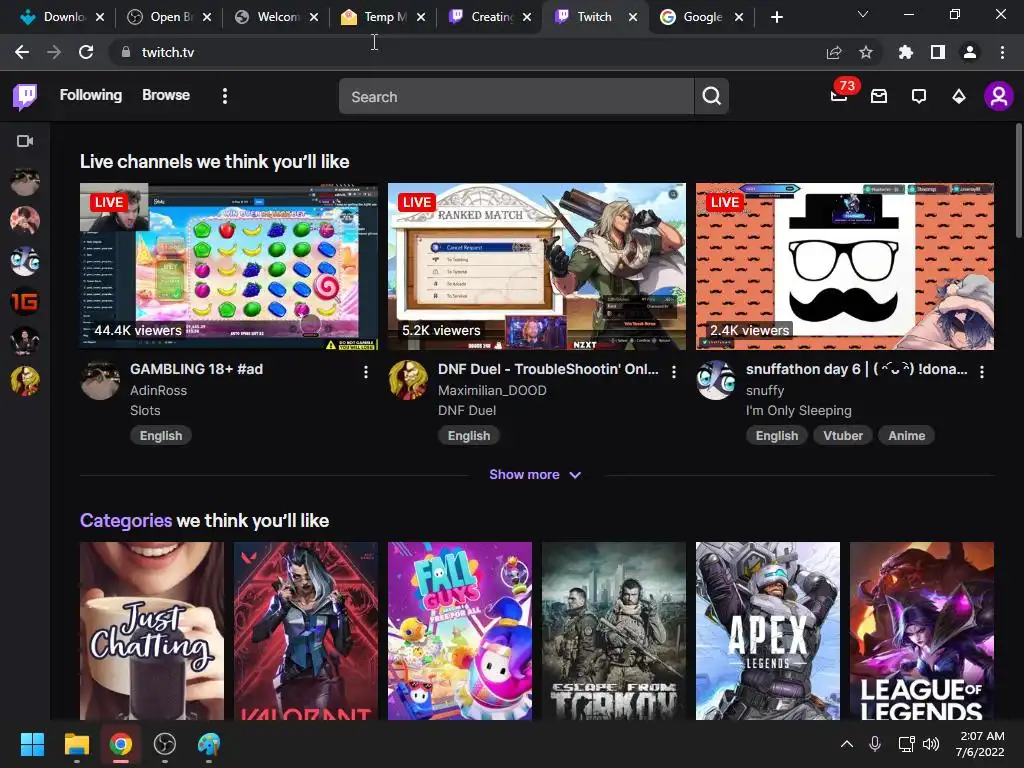Viewport: 1024px width, 768px height.
Task: Click the page vertical scrollbar
Action: point(1018,182)
